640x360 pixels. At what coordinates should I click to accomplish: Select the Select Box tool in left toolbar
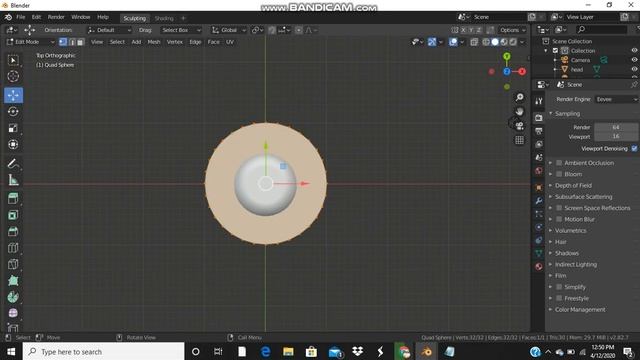(13, 60)
